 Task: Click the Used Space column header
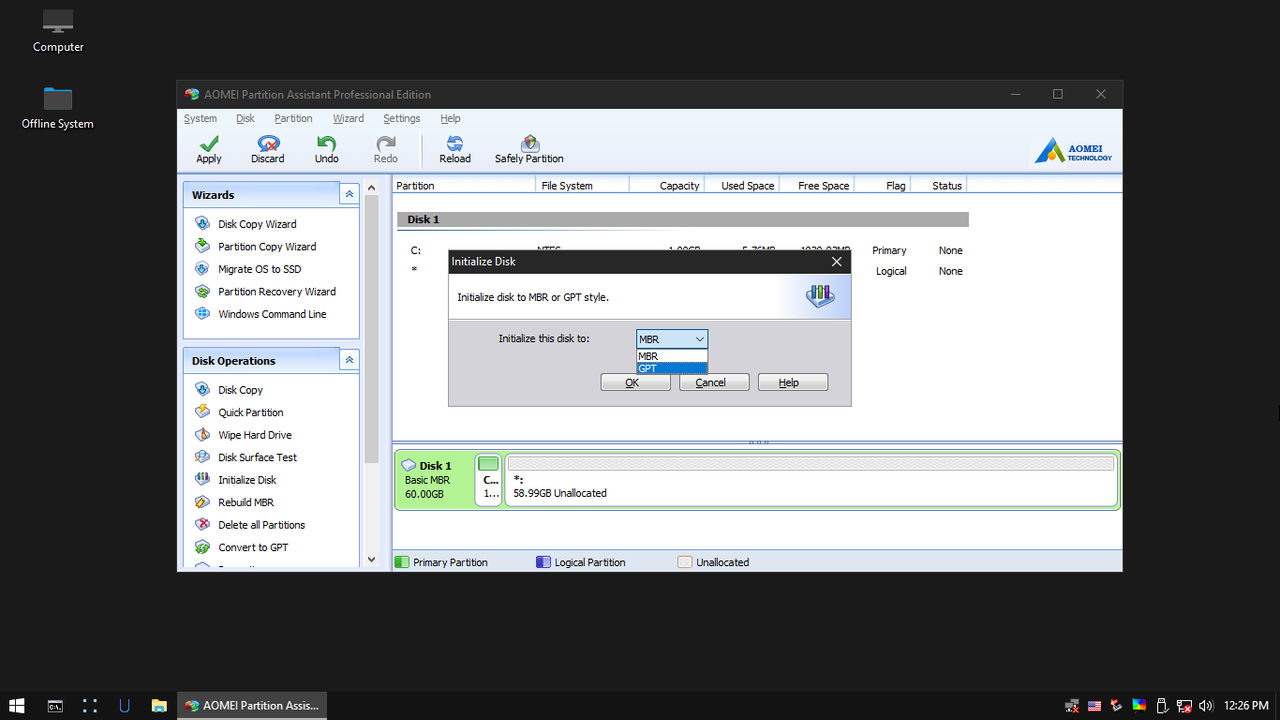point(743,185)
